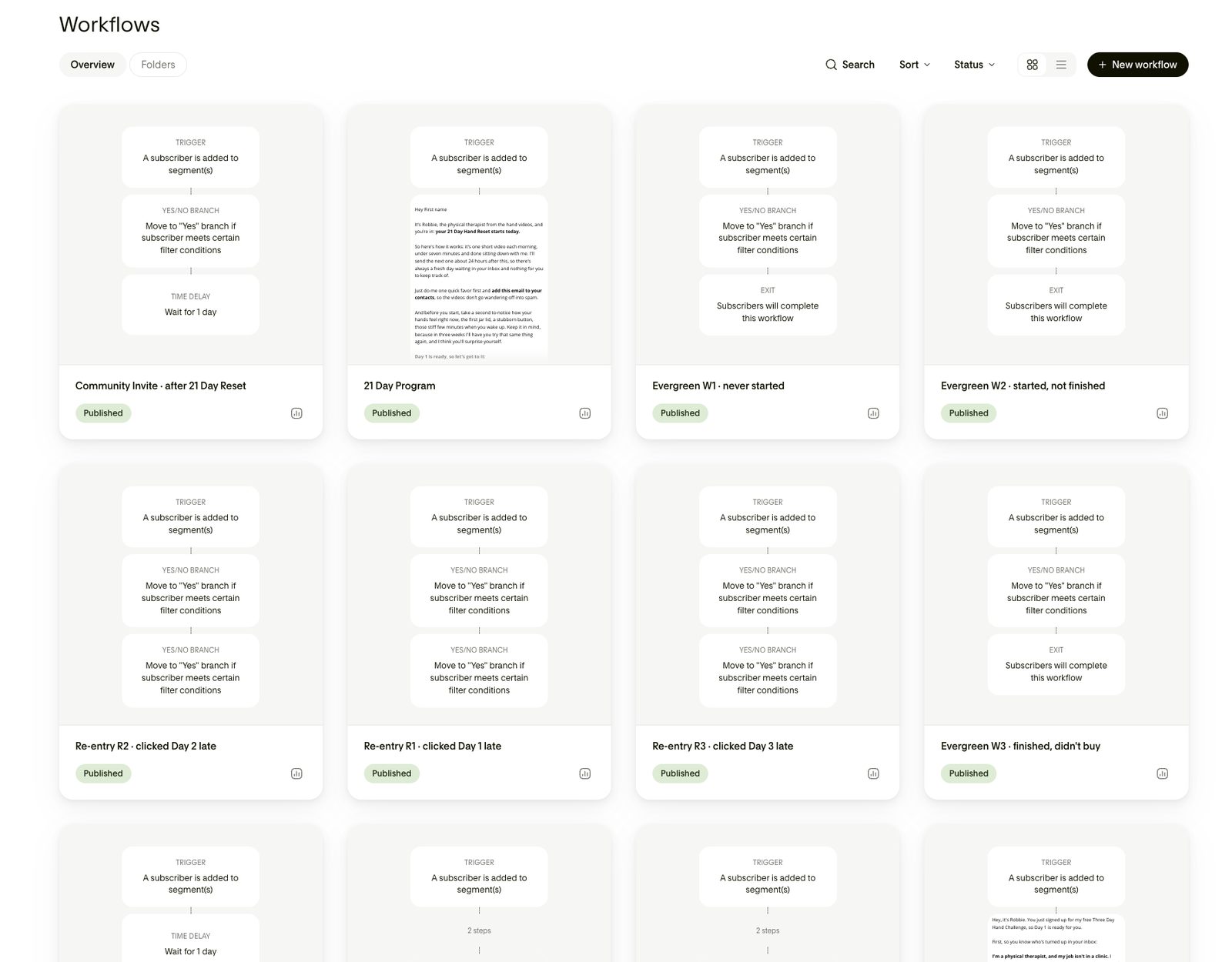The height and width of the screenshot is (962, 1232).
Task: Open analytics icon for 21 Day Program
Action: tap(585, 413)
